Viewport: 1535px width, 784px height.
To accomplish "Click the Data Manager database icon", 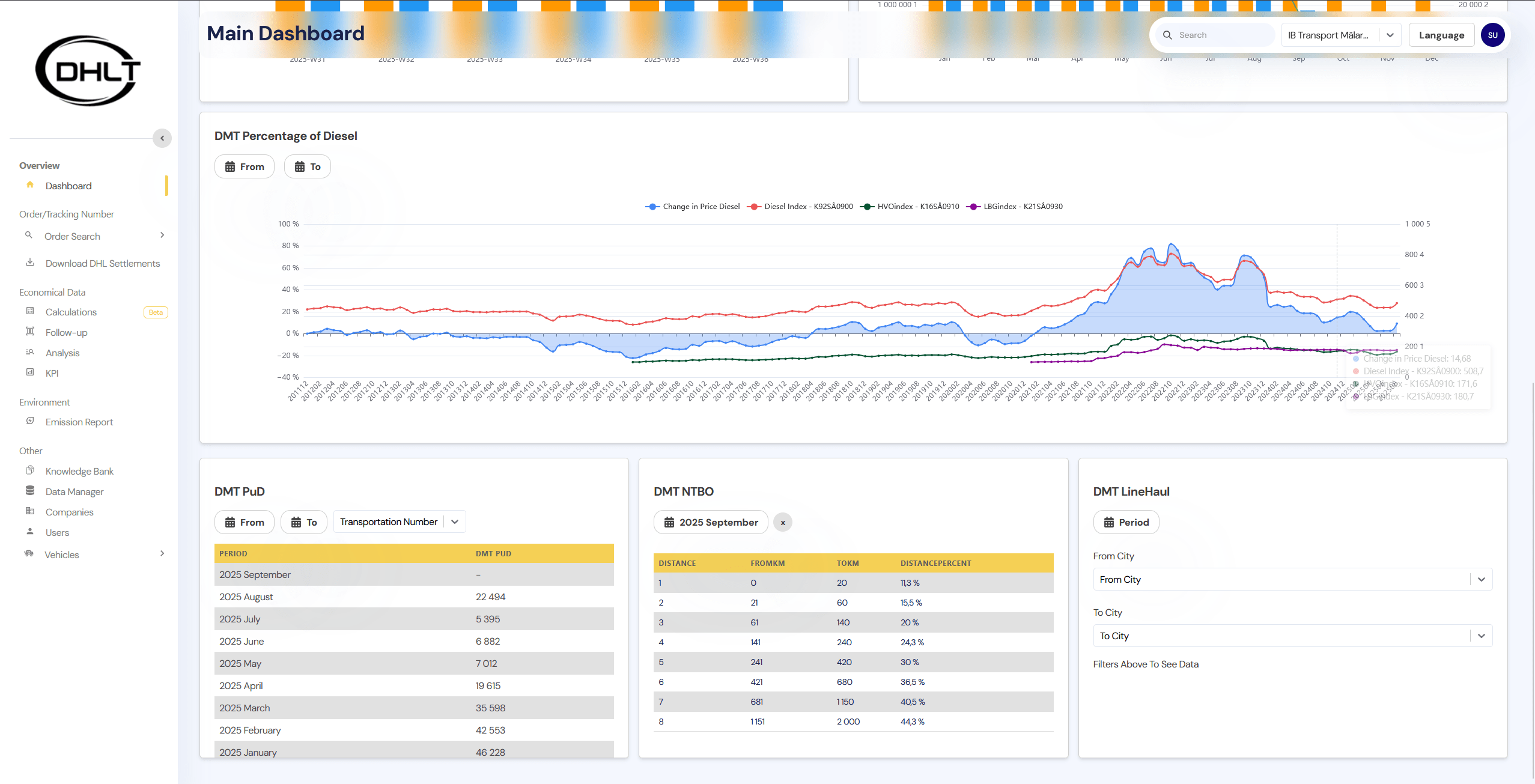I will point(30,491).
